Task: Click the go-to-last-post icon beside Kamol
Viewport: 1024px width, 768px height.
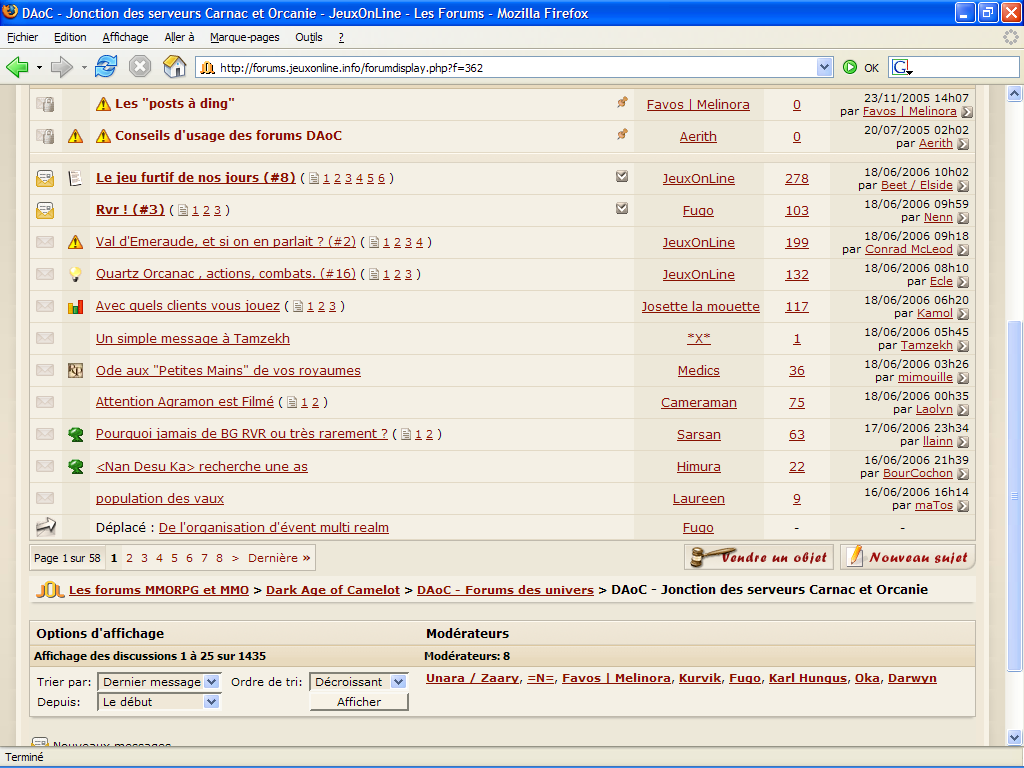Action: 963,314
